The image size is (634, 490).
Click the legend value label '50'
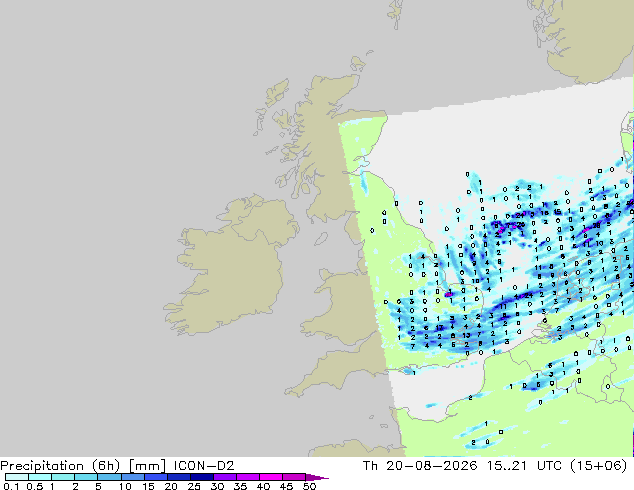[x=309, y=486]
